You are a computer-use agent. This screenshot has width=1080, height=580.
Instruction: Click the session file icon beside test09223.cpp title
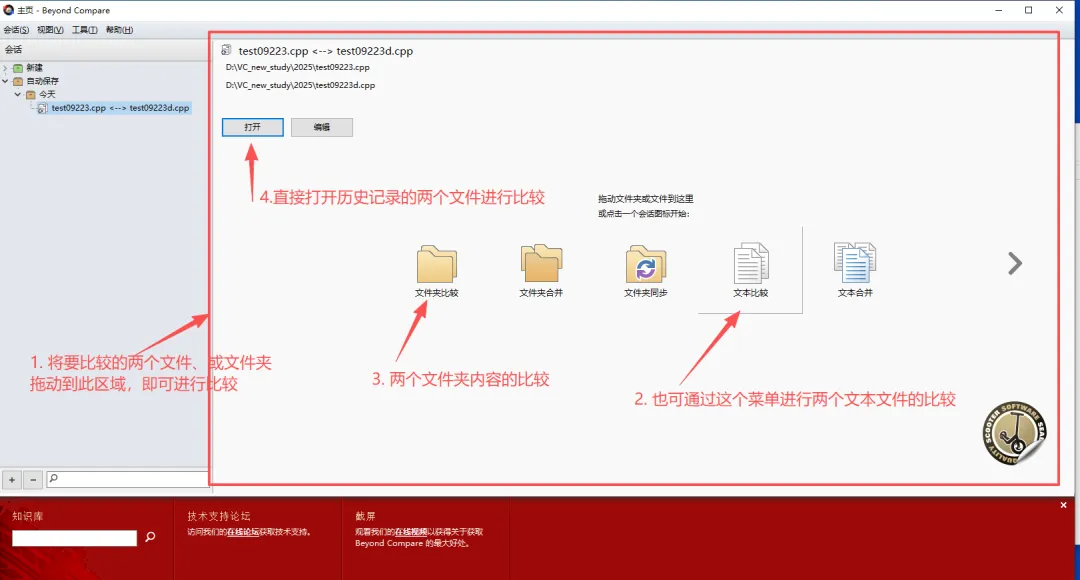tap(226, 50)
